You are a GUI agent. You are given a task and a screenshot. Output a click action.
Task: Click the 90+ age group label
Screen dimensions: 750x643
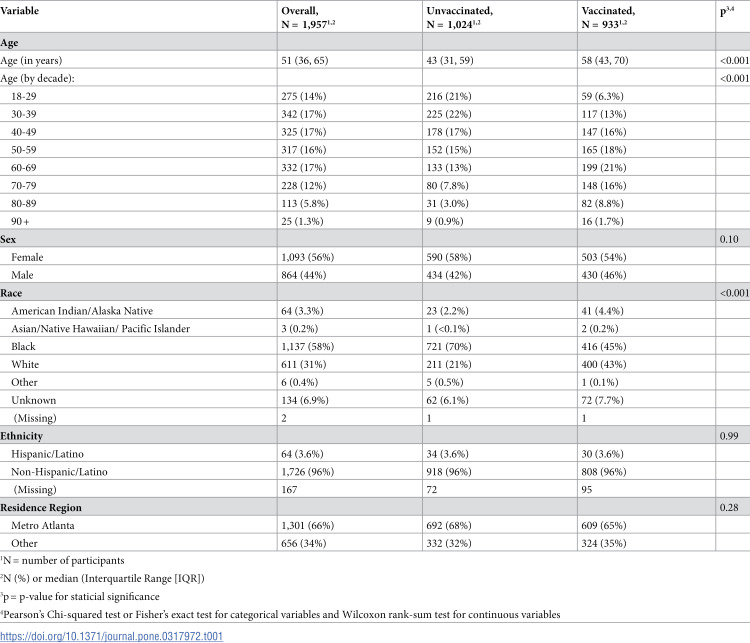click(x=20, y=221)
